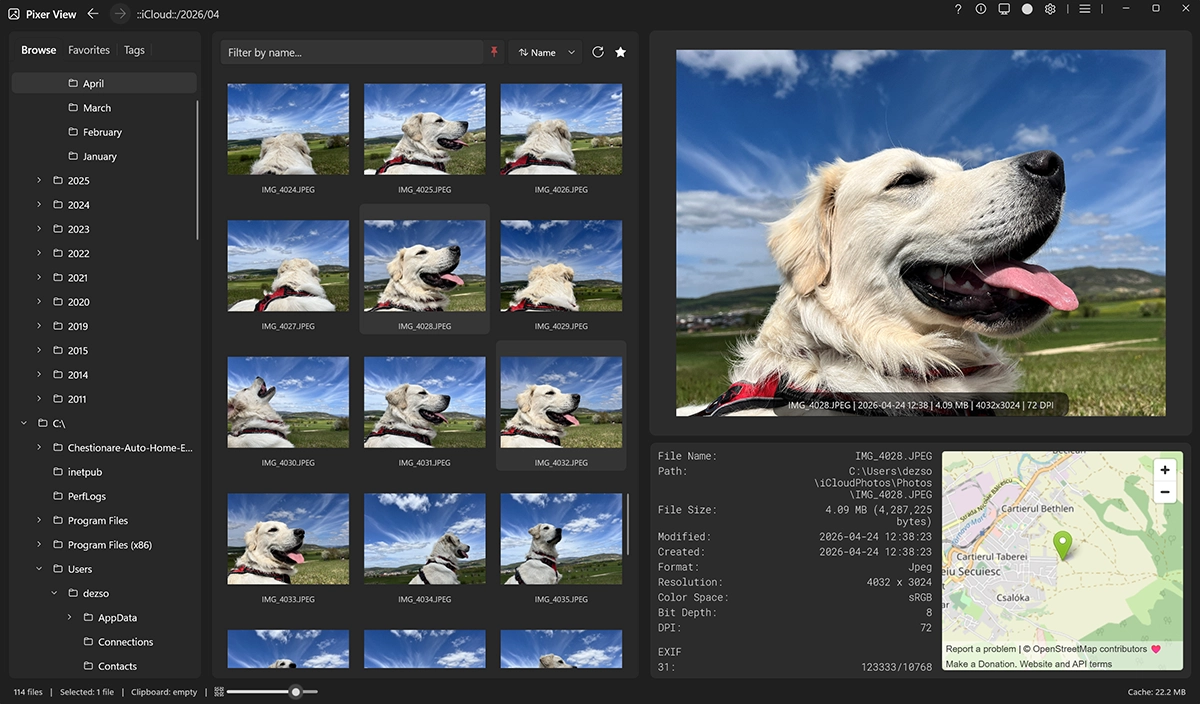The image size is (1200, 704).
Task: Collapse the dezso folder
Action: [x=54, y=593]
